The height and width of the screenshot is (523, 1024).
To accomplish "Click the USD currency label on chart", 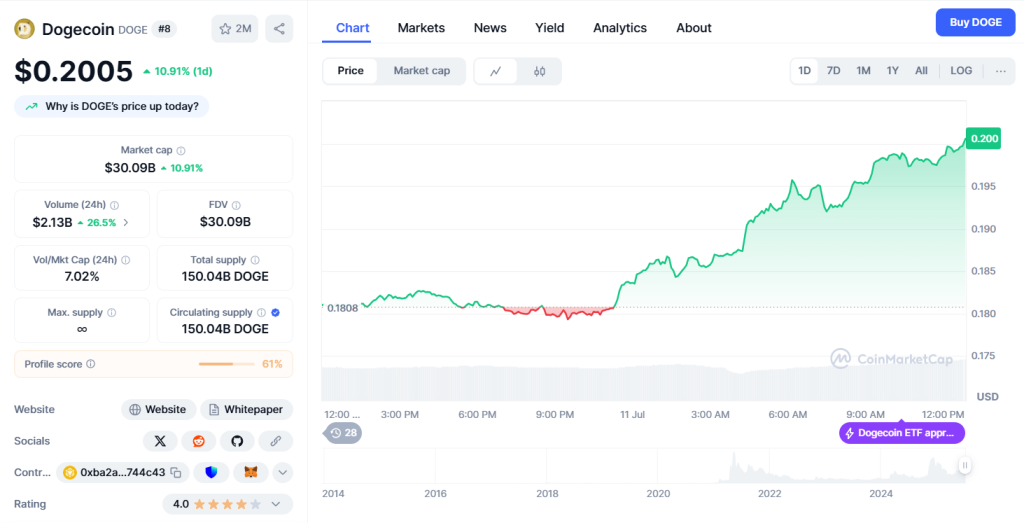I will (x=987, y=396).
